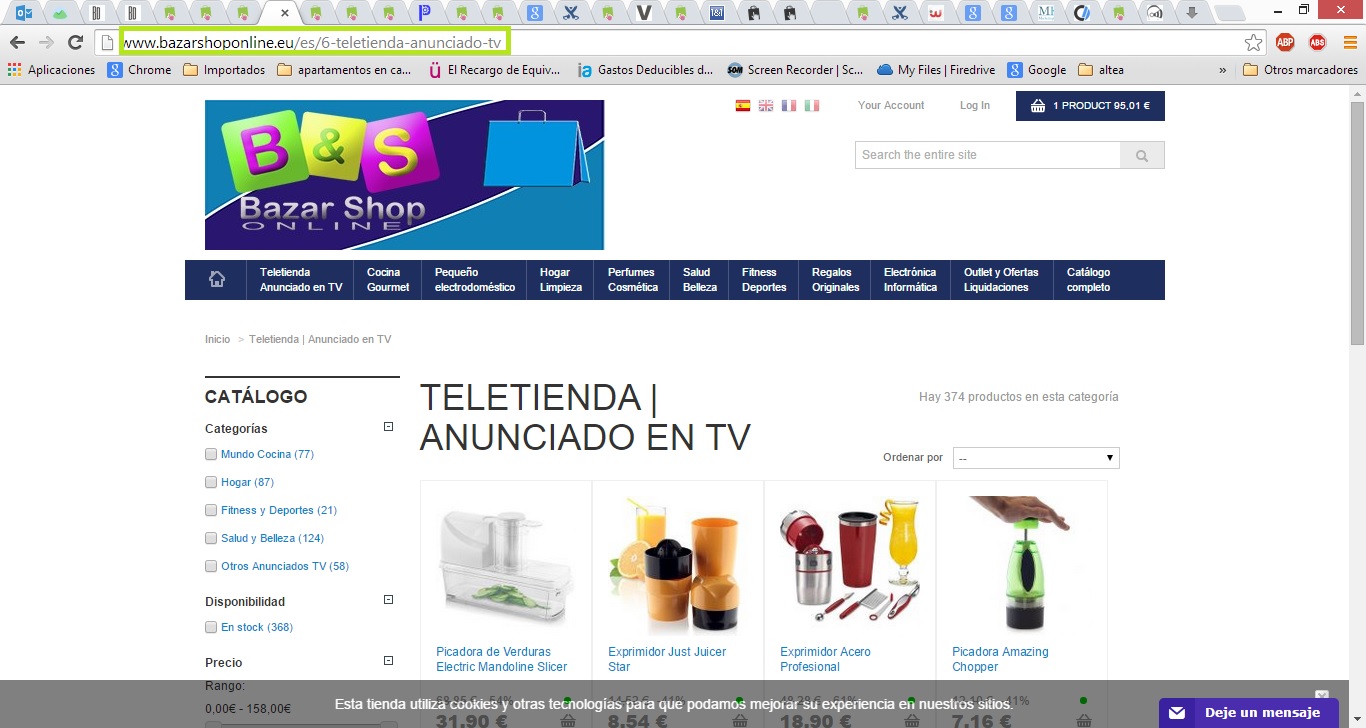Focus the Search the entire site field
This screenshot has width=1366, height=728.
click(988, 155)
